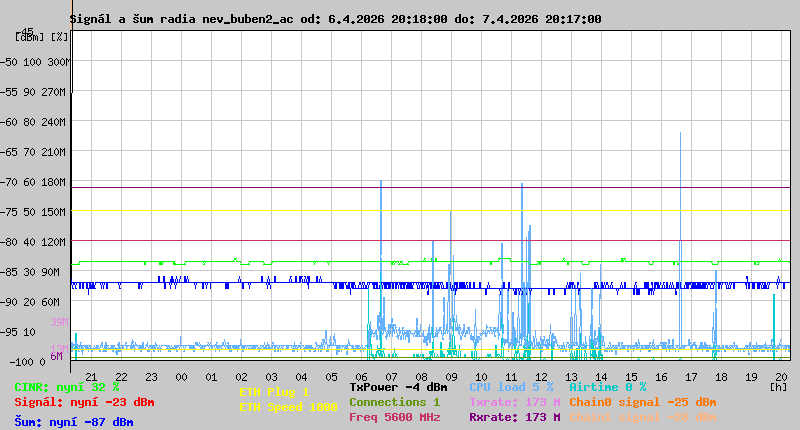Click the '13' hour label on the x-axis
This screenshot has height=430, width=800.
[x=571, y=377]
